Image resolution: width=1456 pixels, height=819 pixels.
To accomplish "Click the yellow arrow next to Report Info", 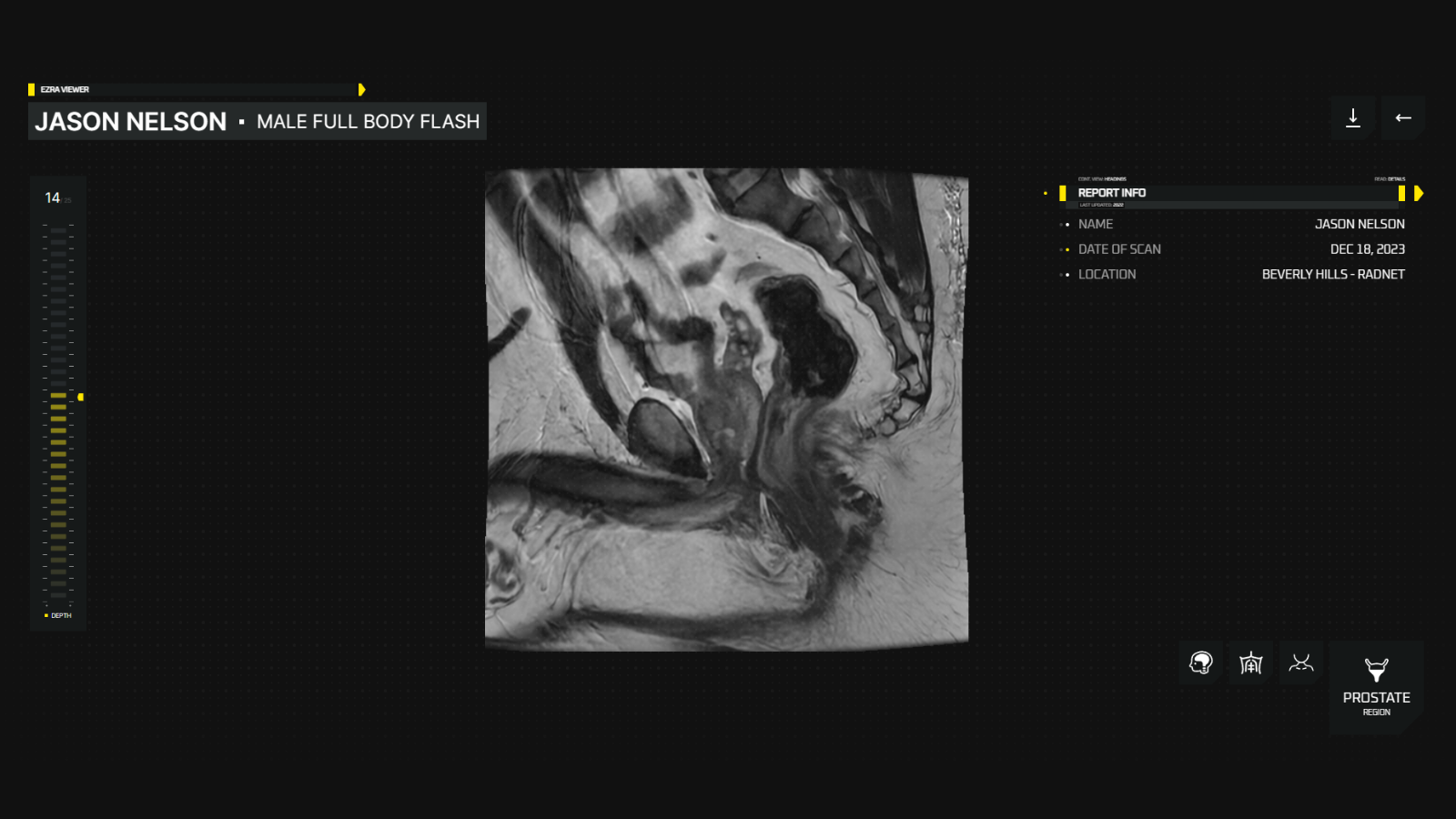I will [x=1418, y=193].
